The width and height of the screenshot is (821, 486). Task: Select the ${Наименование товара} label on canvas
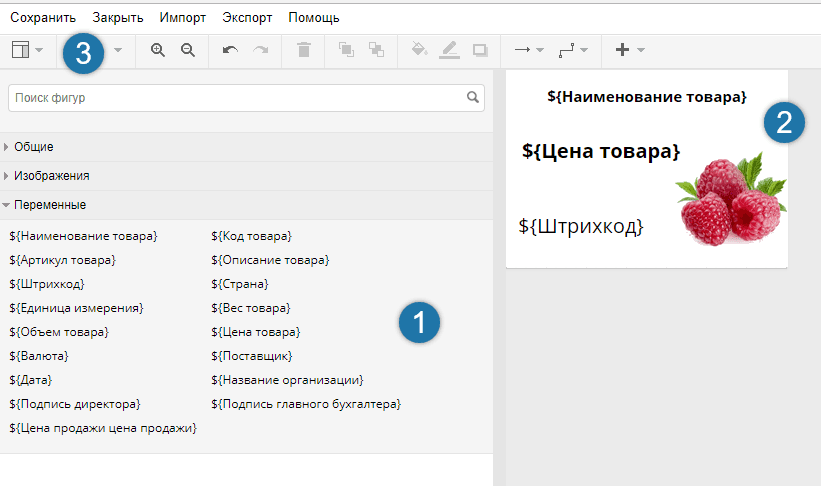tap(647, 97)
